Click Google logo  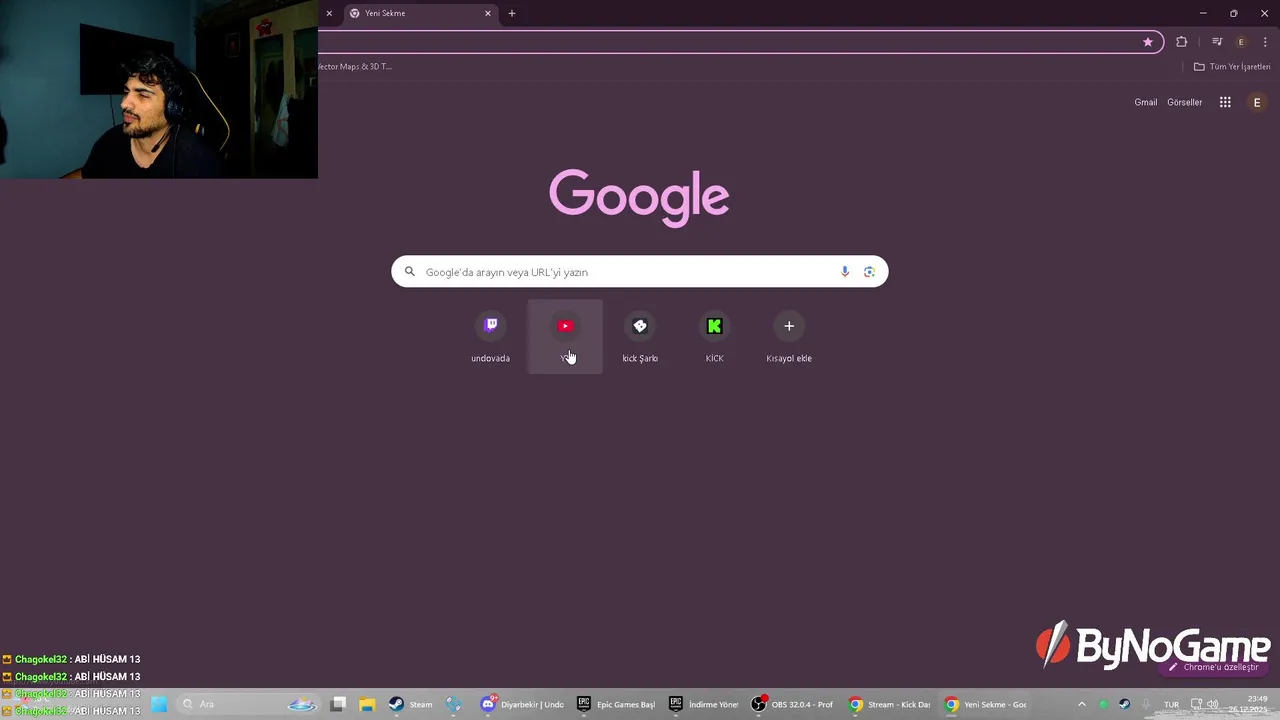(639, 196)
